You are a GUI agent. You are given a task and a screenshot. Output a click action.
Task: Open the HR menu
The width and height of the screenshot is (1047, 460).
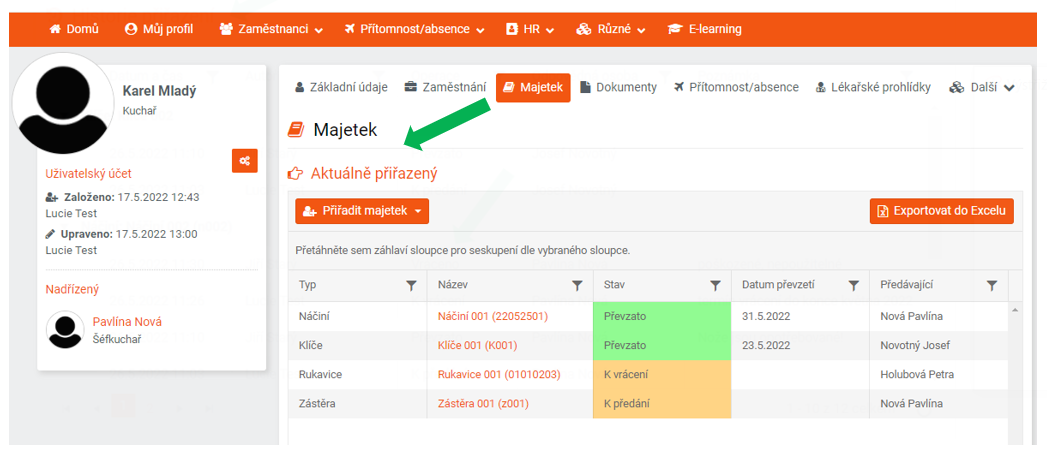pos(531,29)
